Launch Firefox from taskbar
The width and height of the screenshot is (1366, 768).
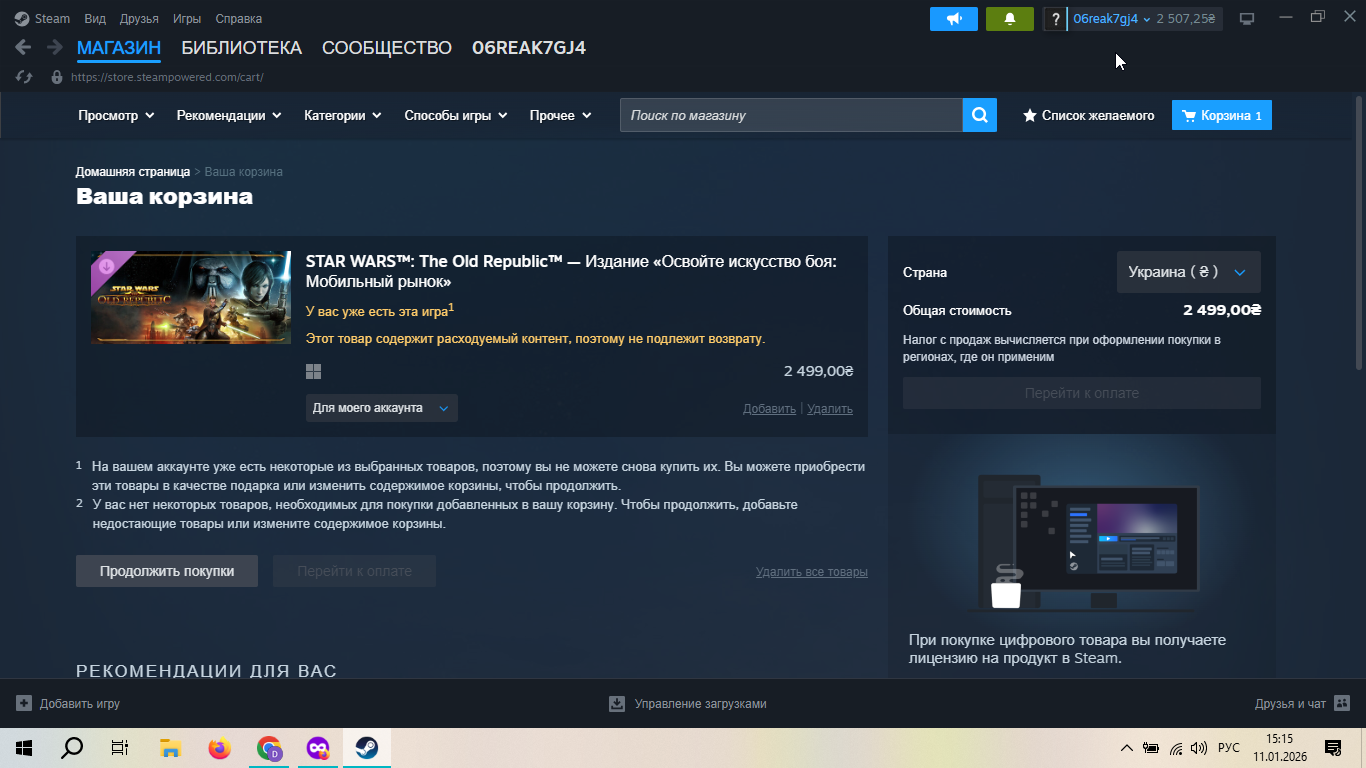pyautogui.click(x=219, y=748)
